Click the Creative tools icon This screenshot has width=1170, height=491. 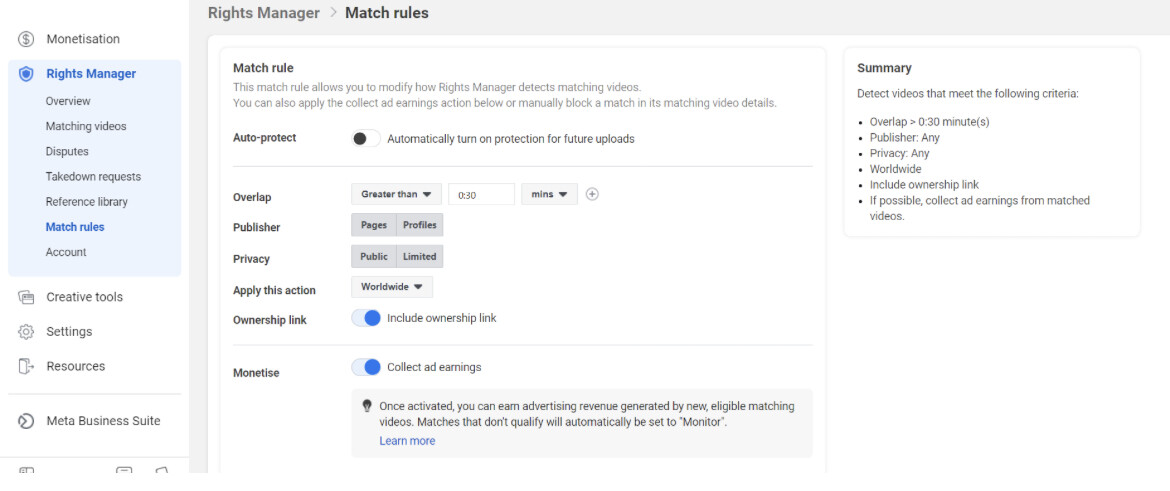tap(26, 297)
